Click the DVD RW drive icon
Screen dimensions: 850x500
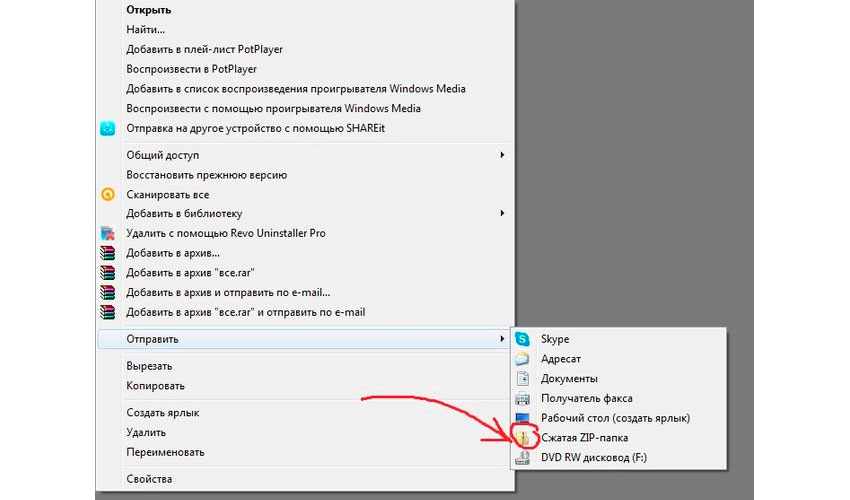(x=521, y=458)
